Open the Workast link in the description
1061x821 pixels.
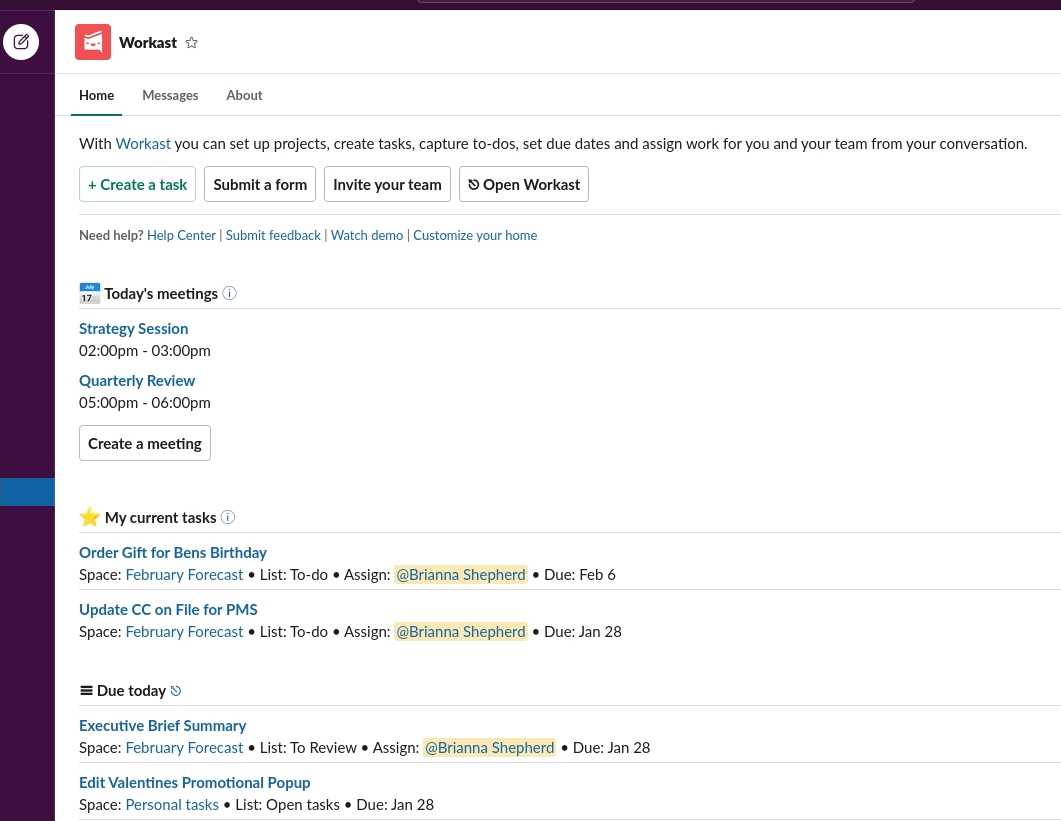[143, 144]
